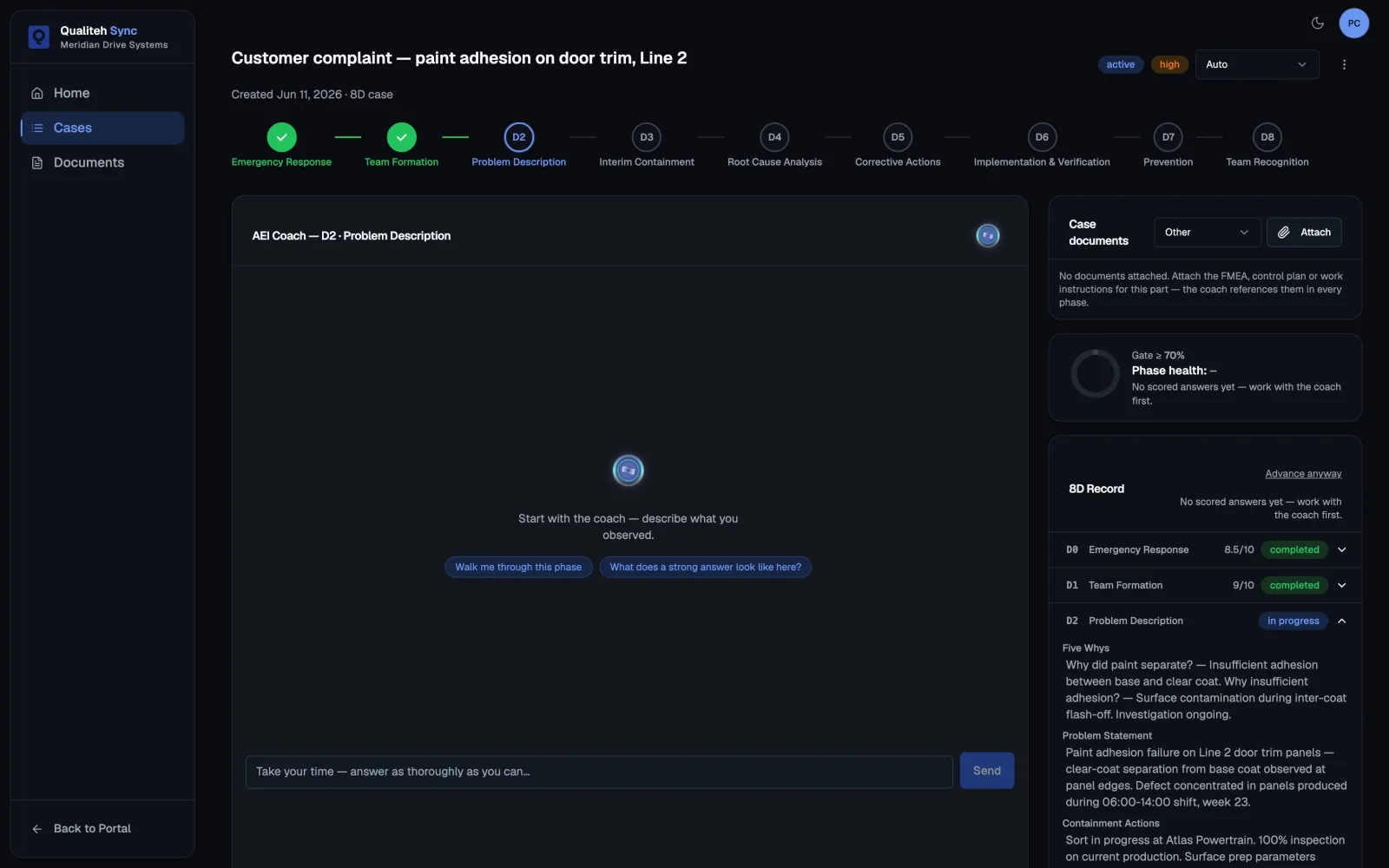Click the 9/10 score value
The image size is (1389, 868).
1243,585
